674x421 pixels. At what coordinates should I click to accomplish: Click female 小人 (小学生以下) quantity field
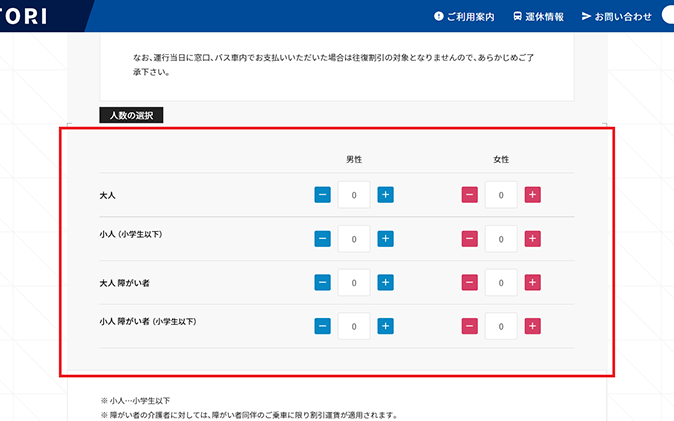pyautogui.click(x=501, y=239)
